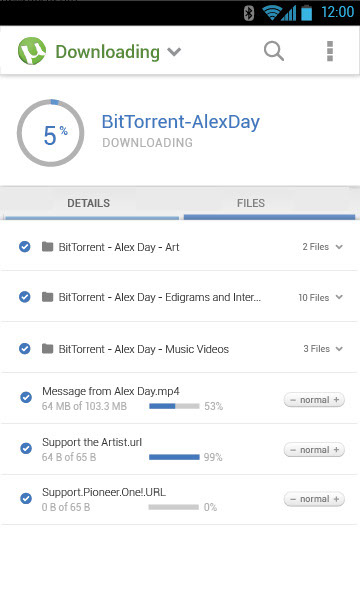Open the Downloading filter dropdown
The width and height of the screenshot is (360, 590).
(175, 52)
